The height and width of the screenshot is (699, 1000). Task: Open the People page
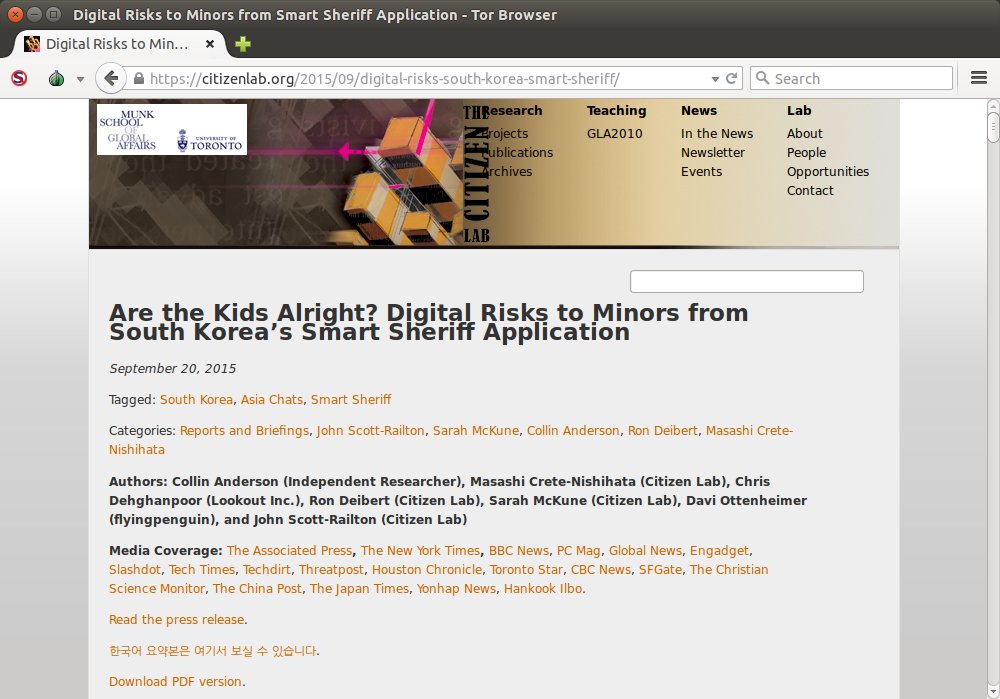[x=807, y=152]
